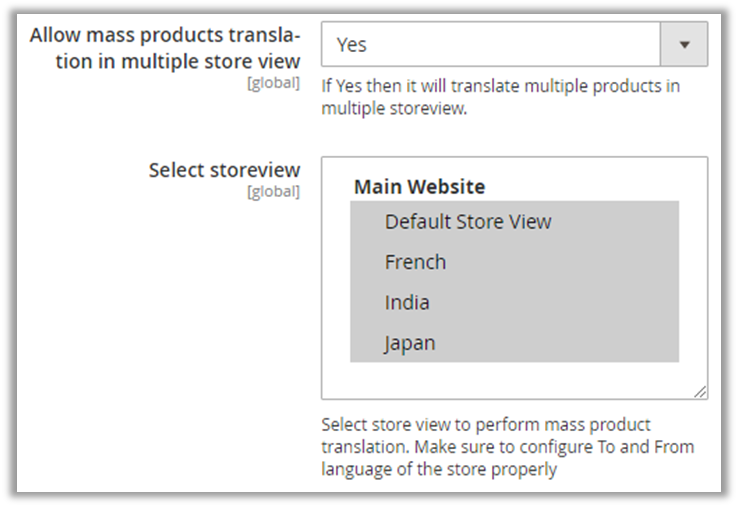The width and height of the screenshot is (739, 507).
Task: Click note 'Select store view to perform mass'
Action: tap(486, 425)
